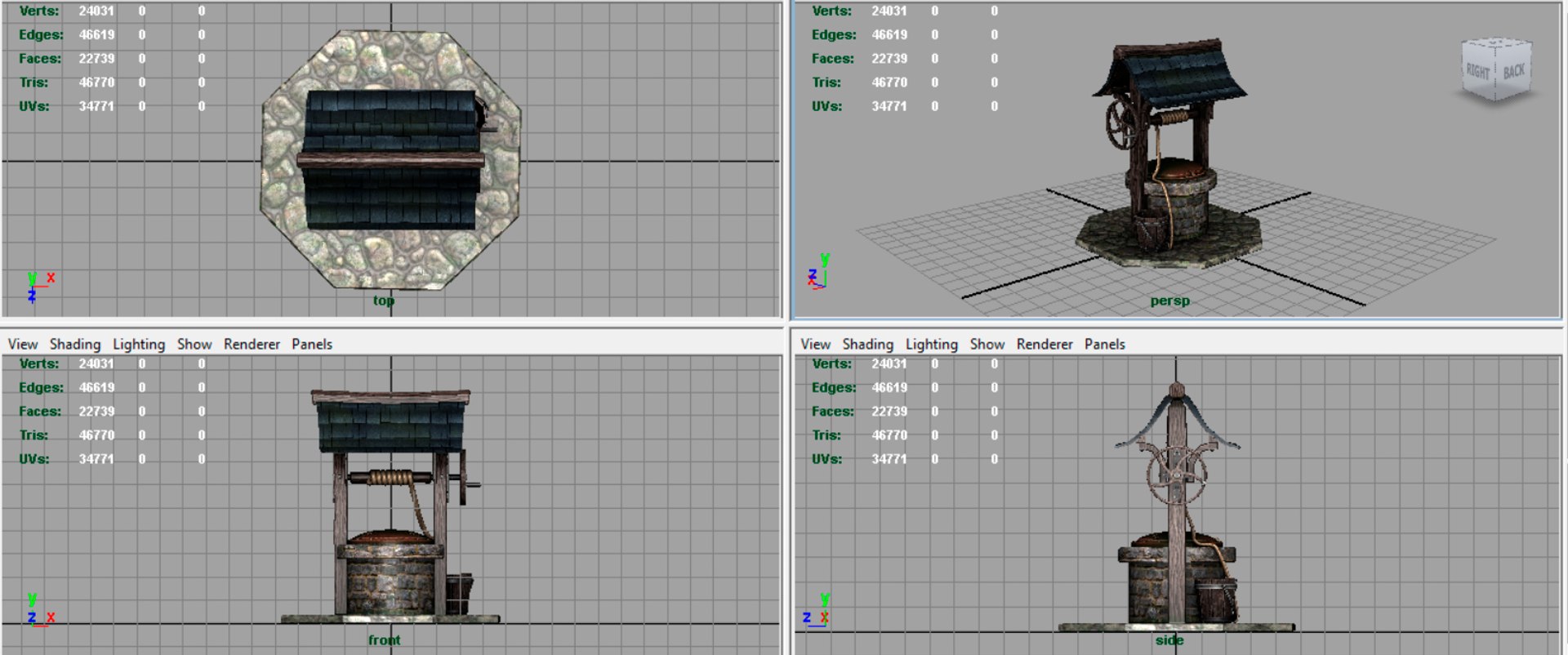Screen dimensions: 1568x655
Task: Open the Renderer menu in the side viewport
Action: pyautogui.click(x=1045, y=345)
